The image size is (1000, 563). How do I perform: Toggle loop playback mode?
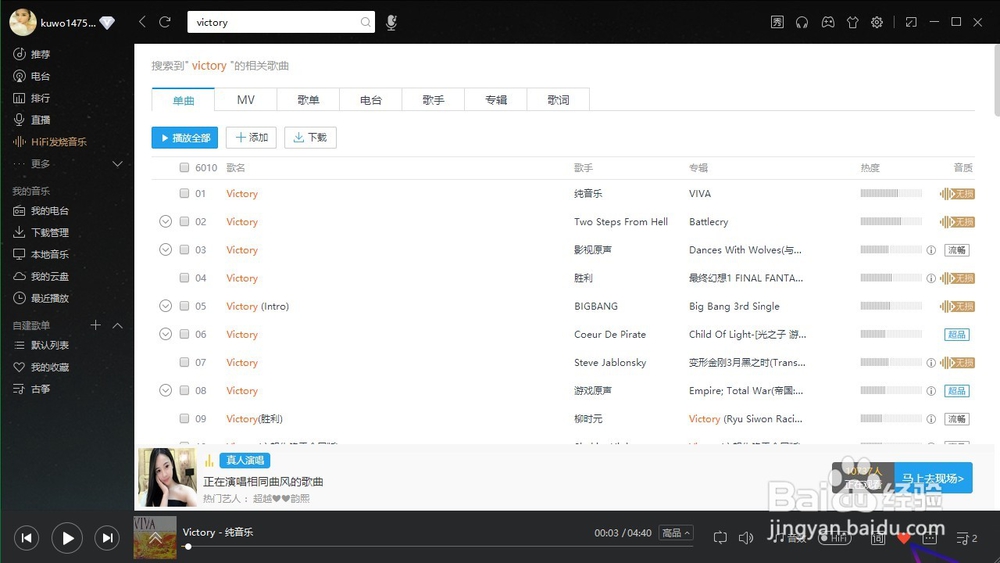(720, 538)
